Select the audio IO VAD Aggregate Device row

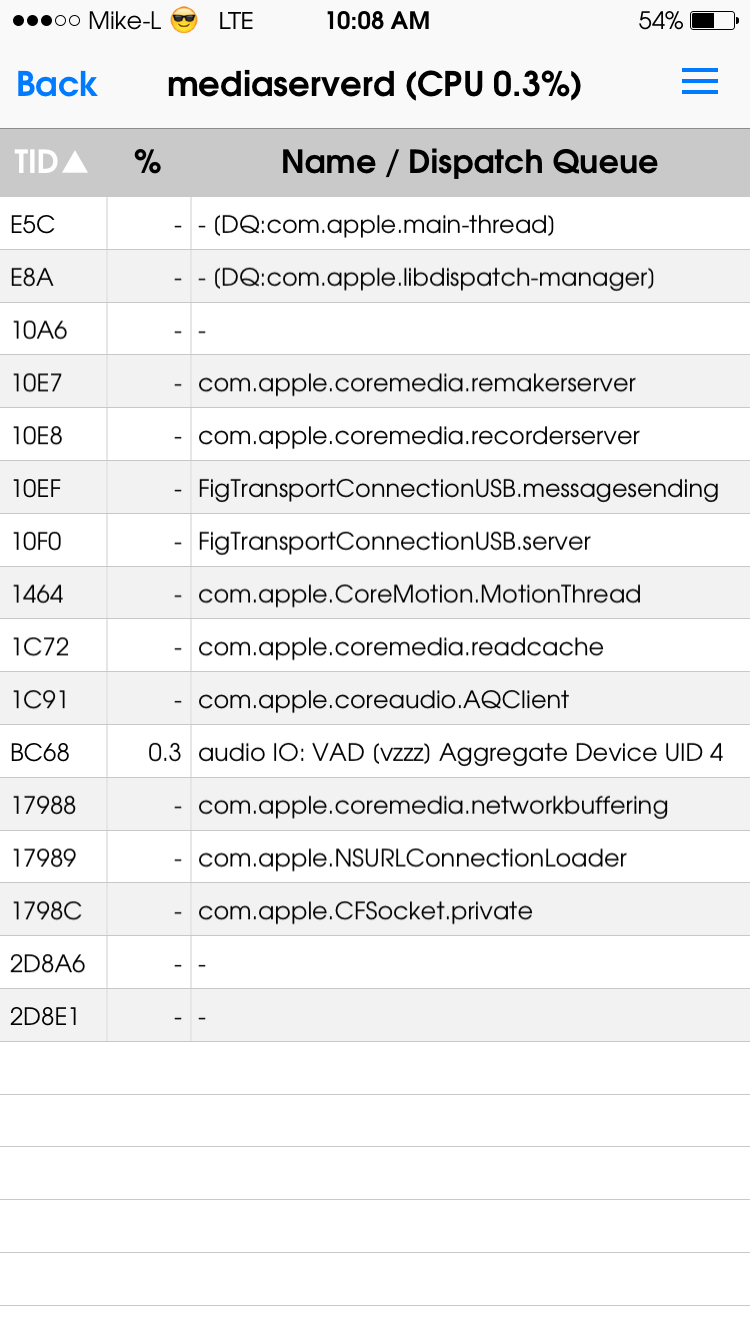pos(375,752)
